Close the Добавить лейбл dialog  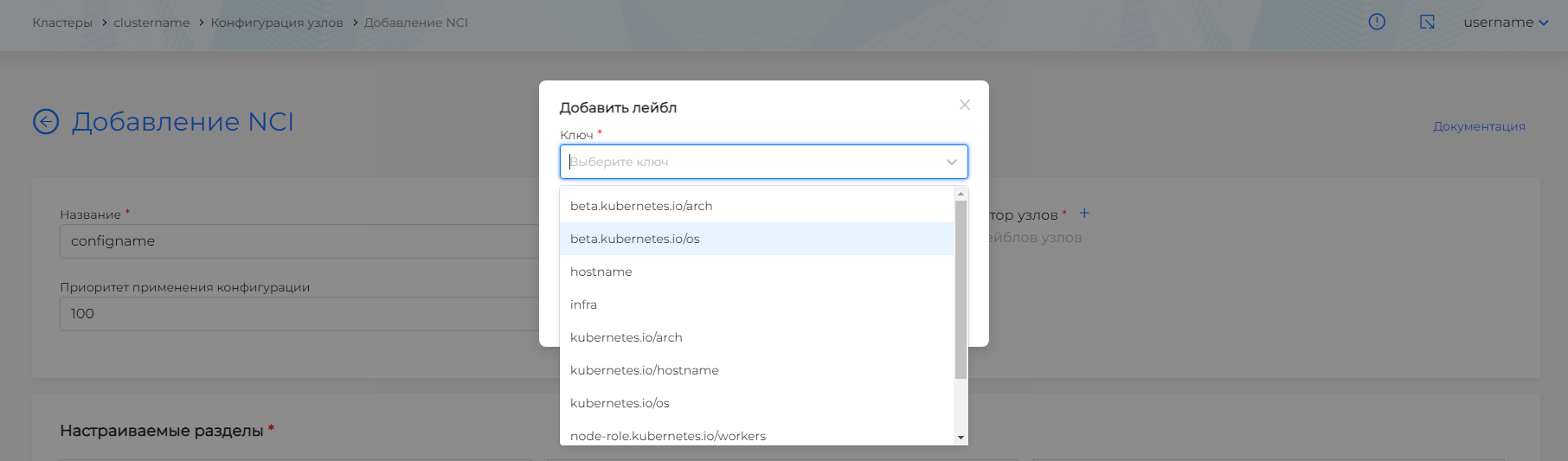[965, 105]
